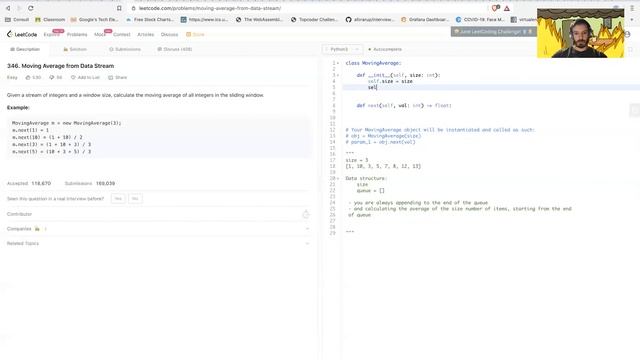This screenshot has height=360, width=640.
Task: Dislike the problem with the thumbs-down icon
Action: tap(51, 78)
